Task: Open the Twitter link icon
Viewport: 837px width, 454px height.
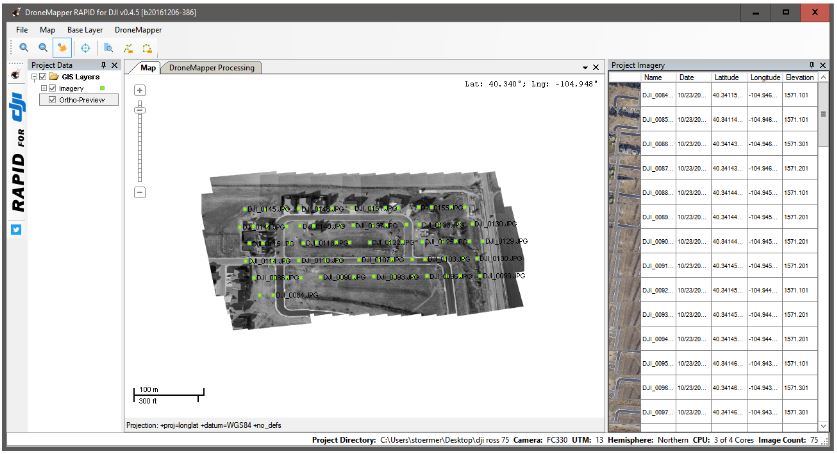Action: point(16,229)
